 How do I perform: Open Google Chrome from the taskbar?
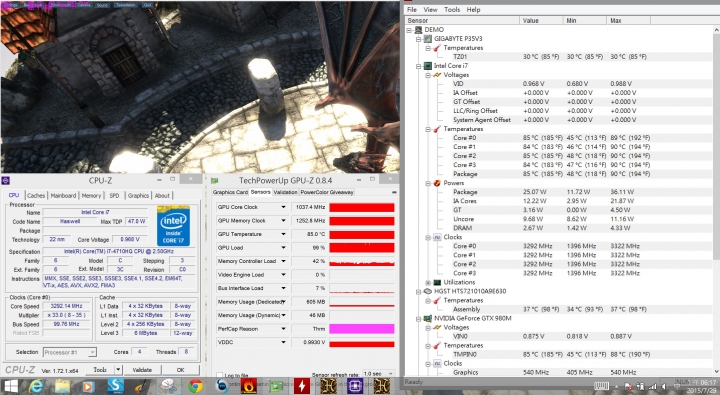click(x=195, y=386)
